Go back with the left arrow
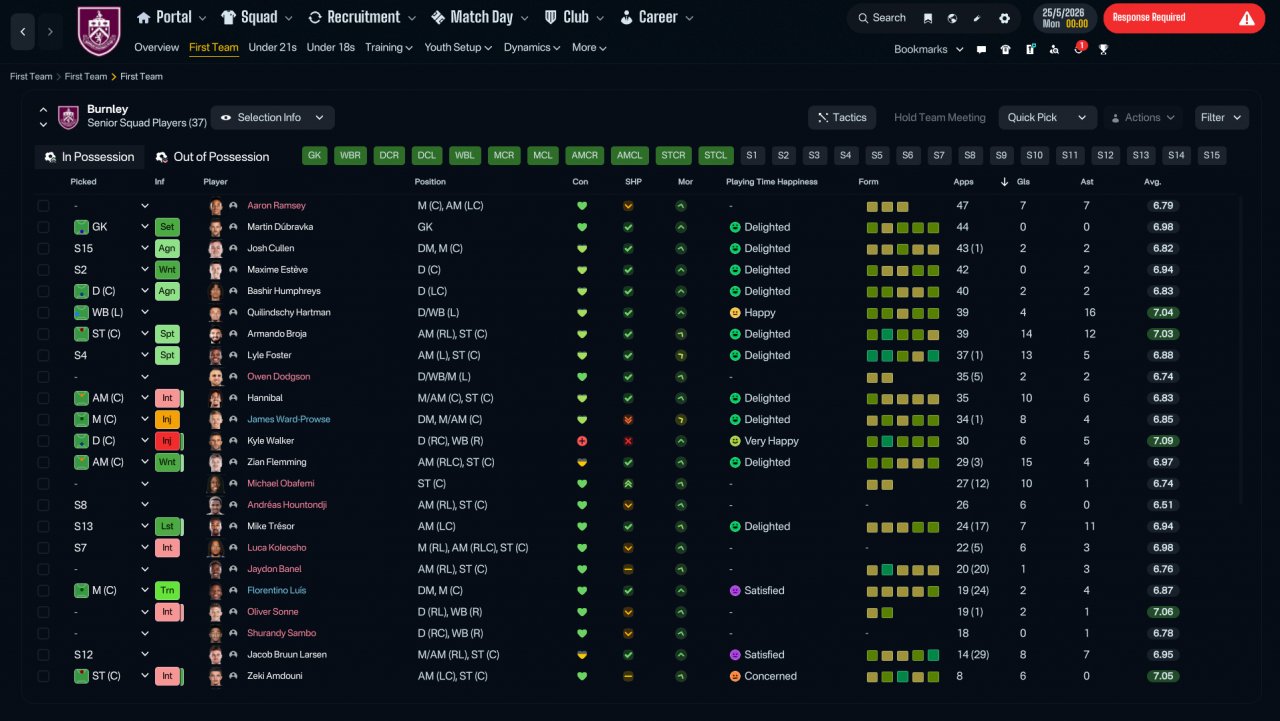The image size is (1280, 721). [x=24, y=32]
